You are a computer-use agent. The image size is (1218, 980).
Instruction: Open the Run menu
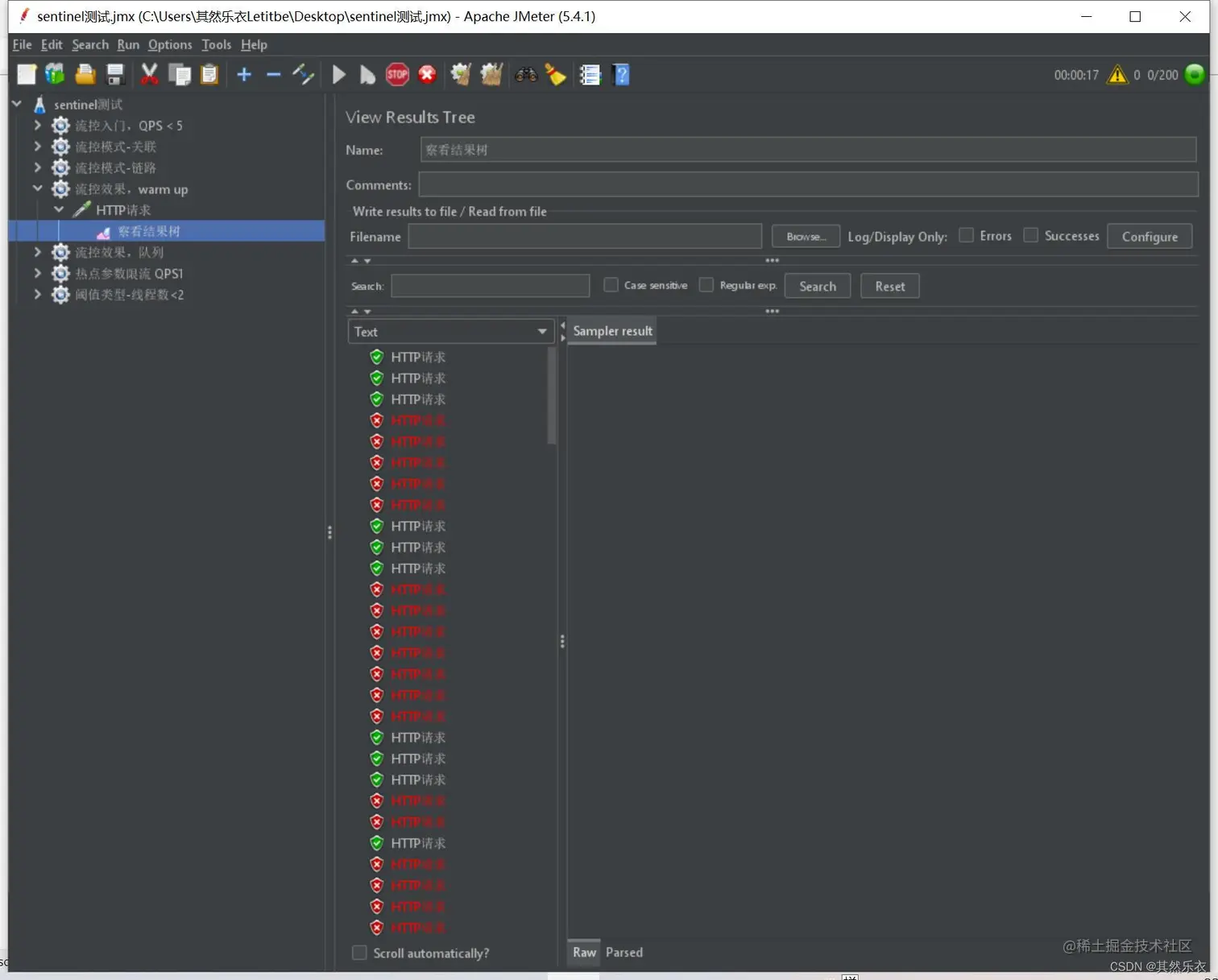pyautogui.click(x=128, y=45)
